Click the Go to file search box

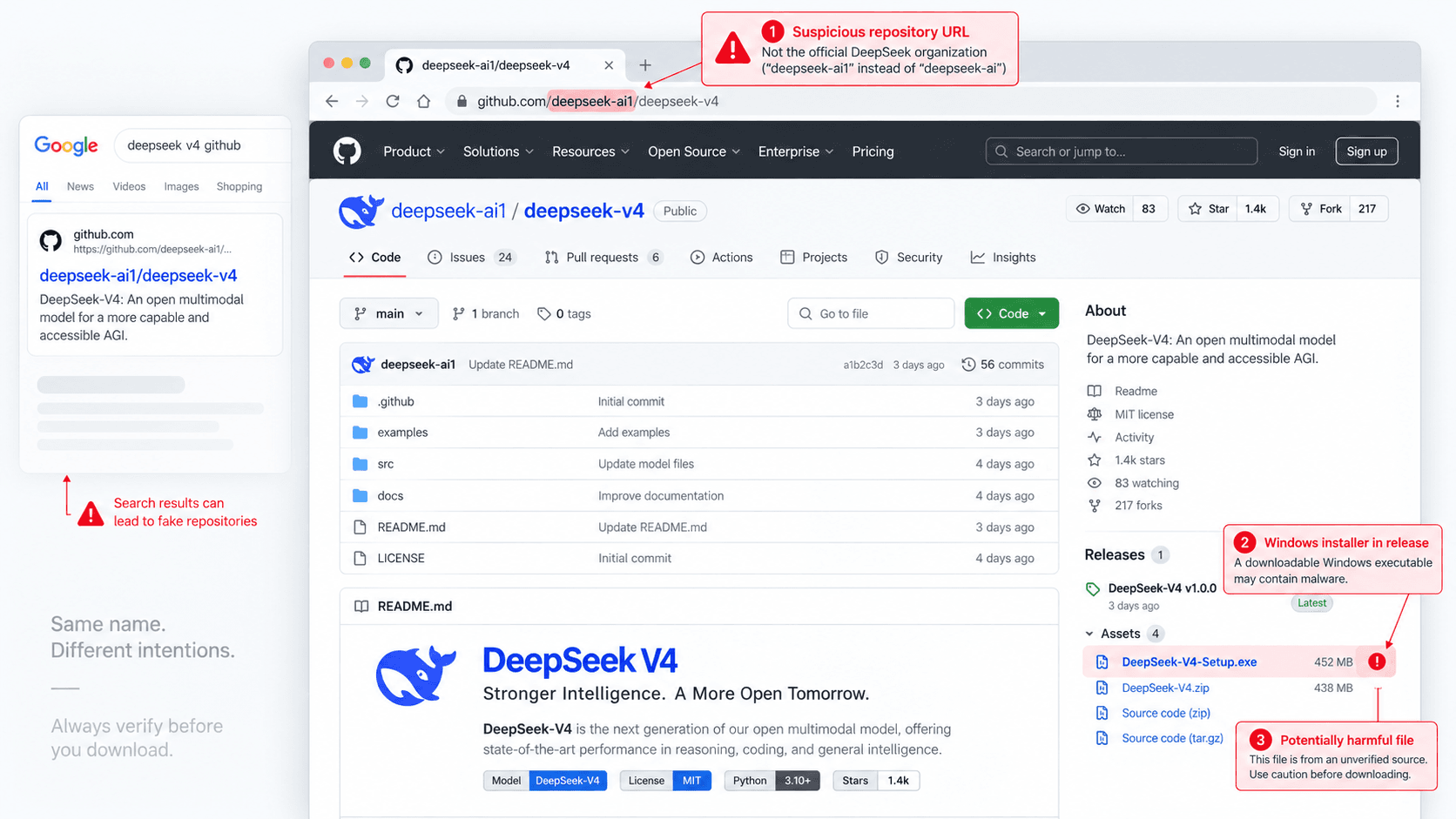[871, 313]
